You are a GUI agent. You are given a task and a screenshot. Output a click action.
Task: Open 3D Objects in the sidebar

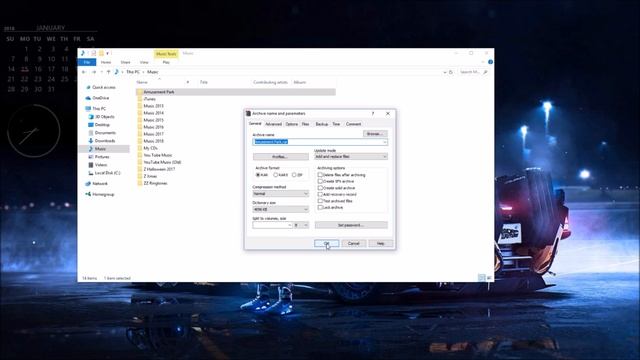click(x=104, y=117)
